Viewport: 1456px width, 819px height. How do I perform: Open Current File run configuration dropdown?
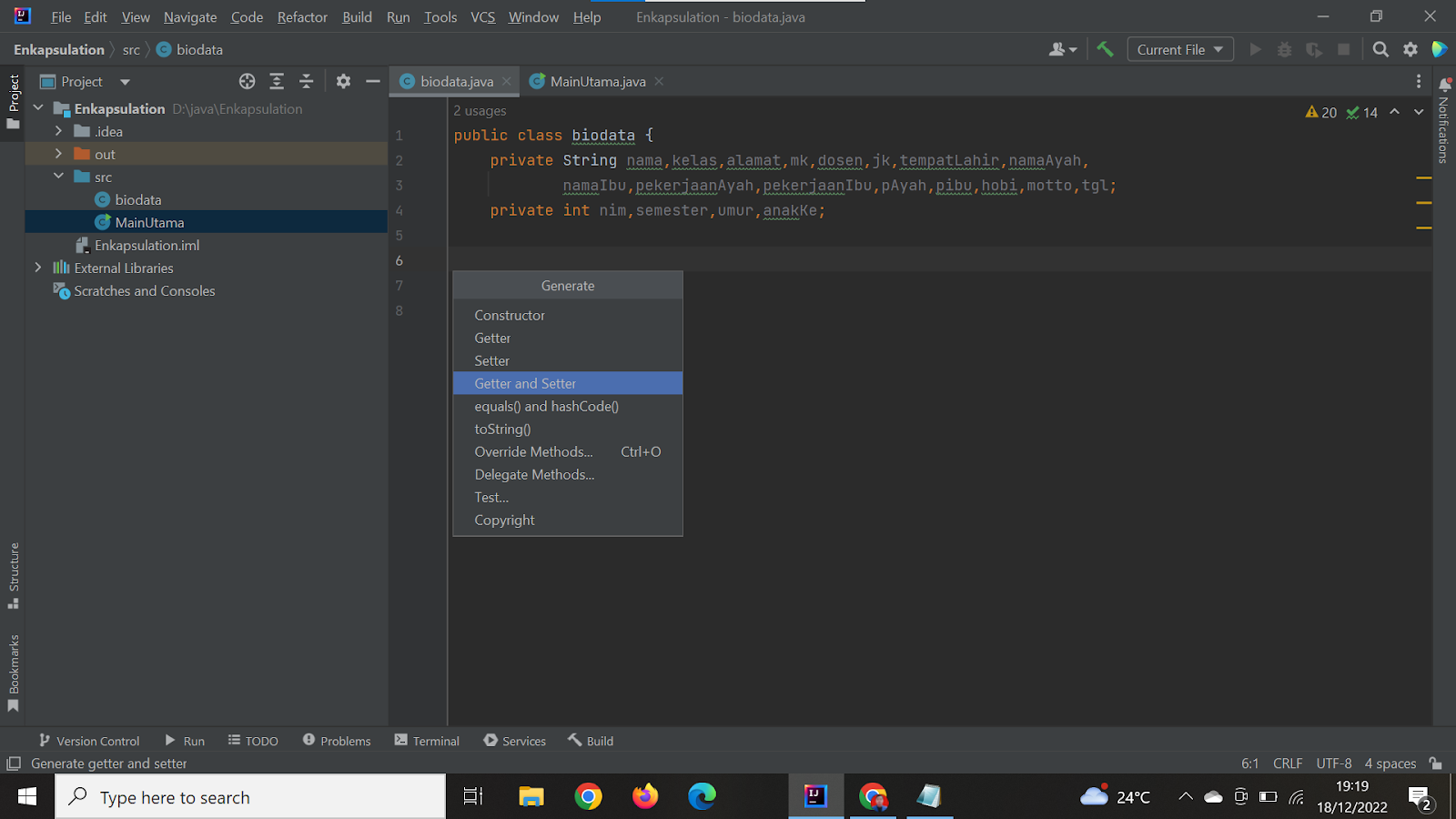tap(1180, 49)
